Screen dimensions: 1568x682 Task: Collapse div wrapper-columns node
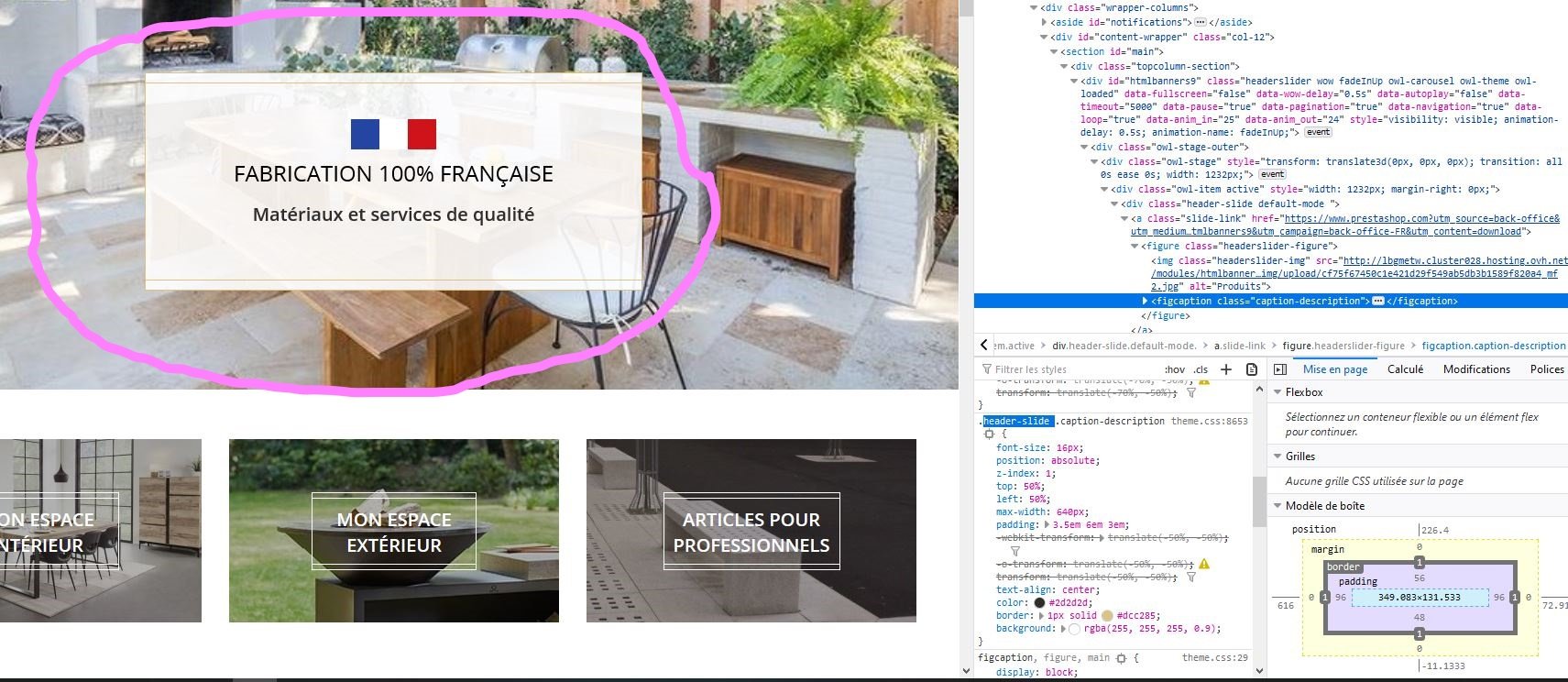tap(1034, 7)
